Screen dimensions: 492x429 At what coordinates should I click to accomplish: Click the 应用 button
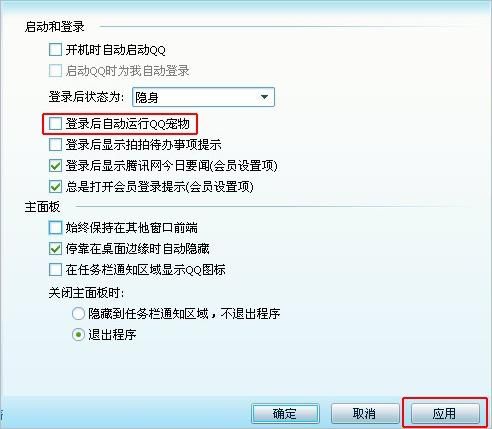click(x=445, y=414)
